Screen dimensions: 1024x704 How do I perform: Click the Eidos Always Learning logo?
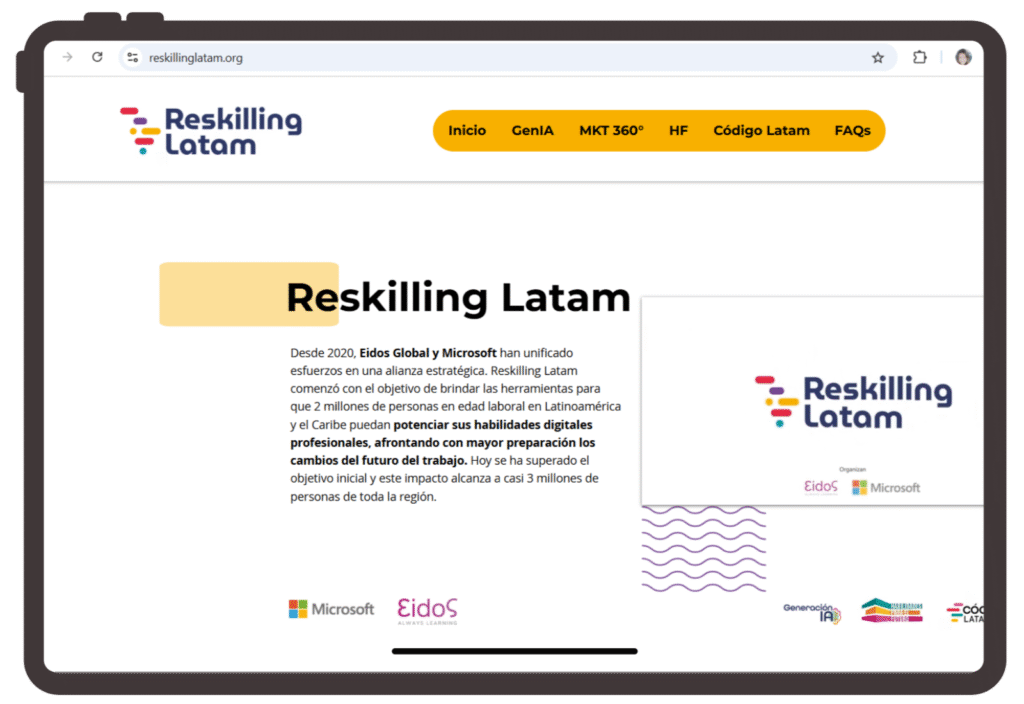(427, 610)
